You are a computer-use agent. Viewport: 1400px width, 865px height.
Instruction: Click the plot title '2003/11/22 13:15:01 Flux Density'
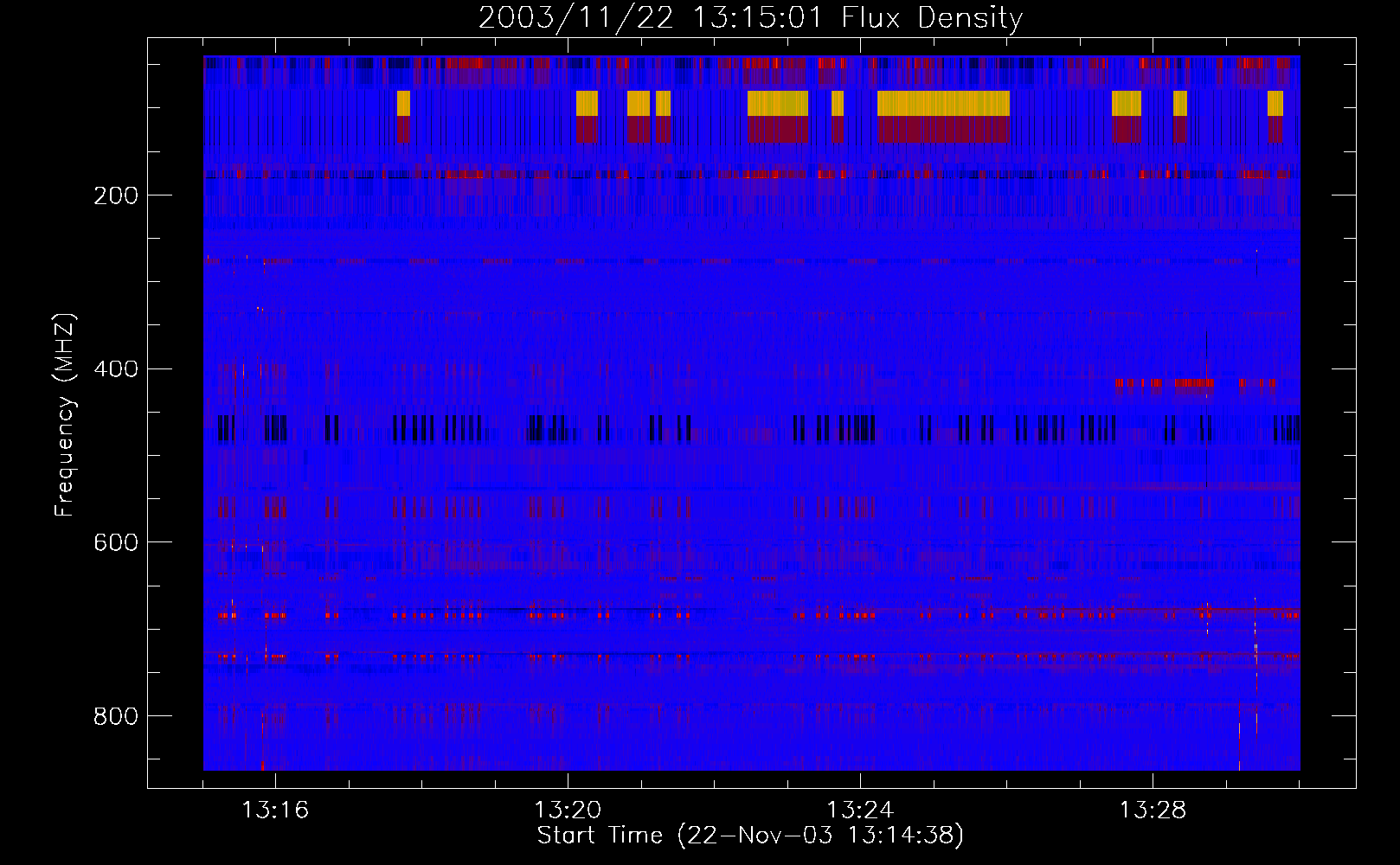750,17
